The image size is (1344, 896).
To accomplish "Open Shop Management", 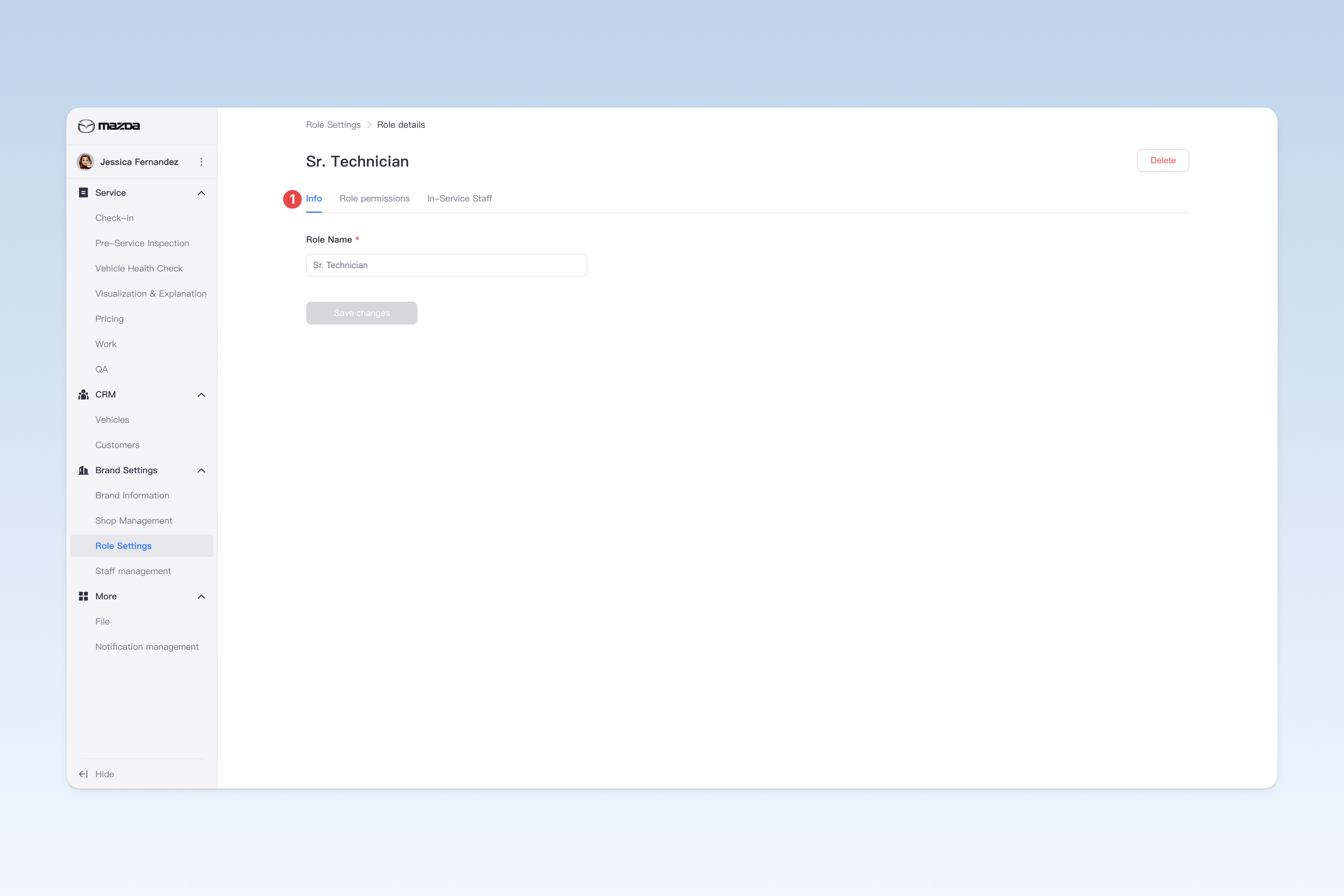I will point(134,521).
